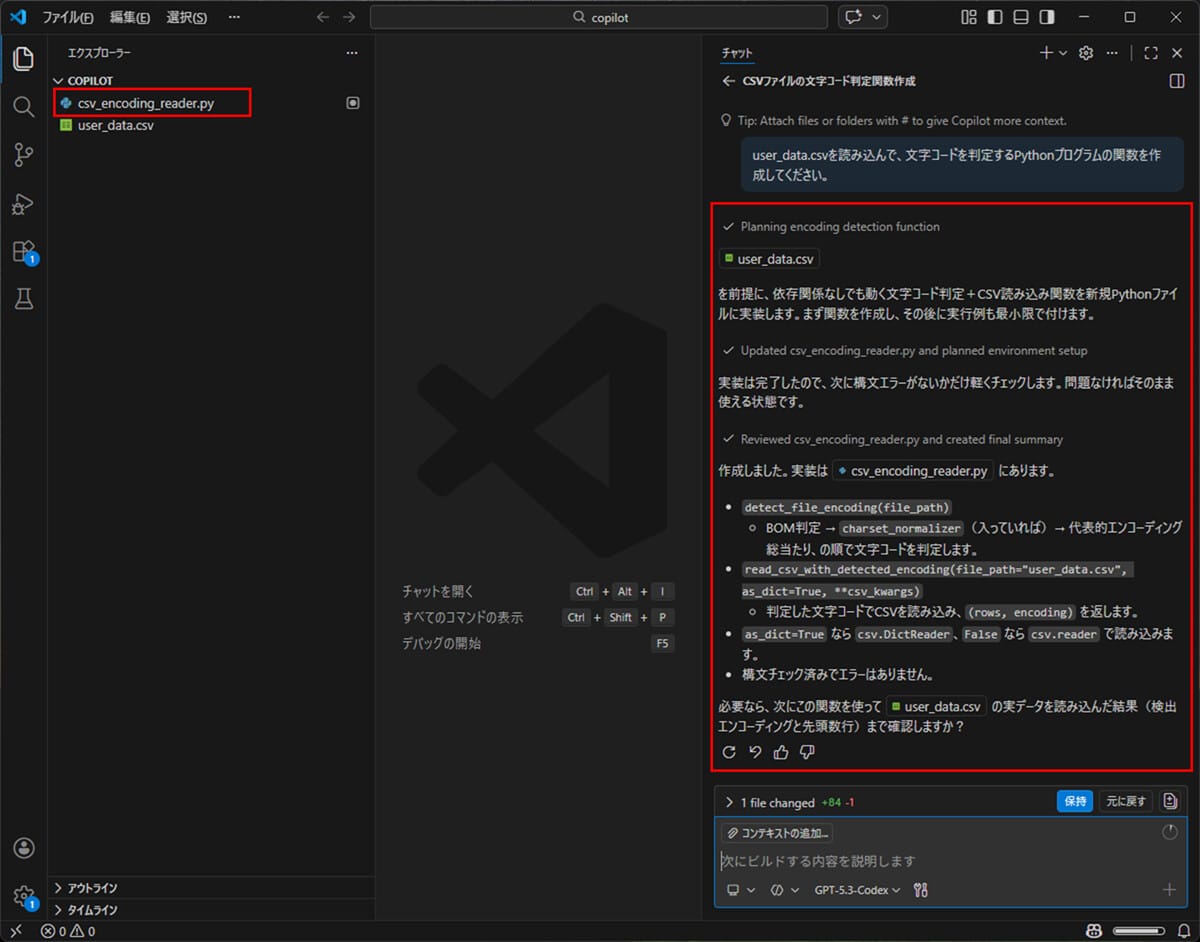Image resolution: width=1200 pixels, height=942 pixels.
Task: Toggle the secondary sidebar visibility
Action: [1048, 16]
